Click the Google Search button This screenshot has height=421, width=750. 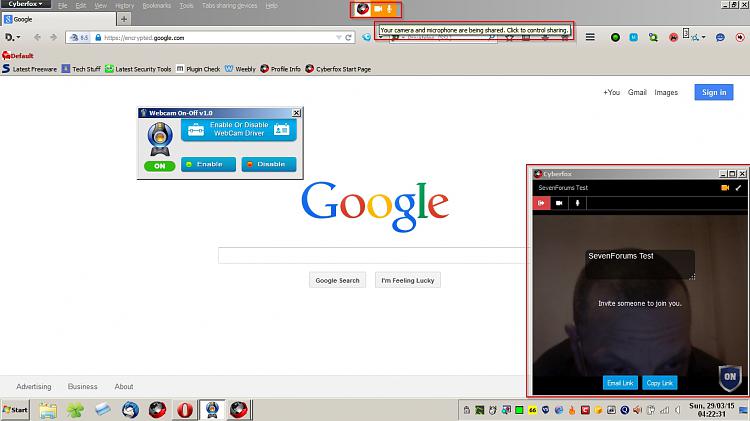click(x=337, y=280)
